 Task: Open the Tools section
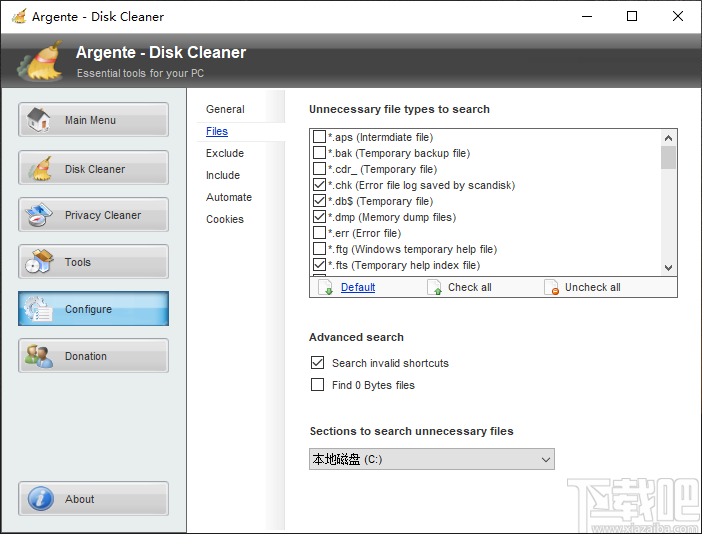94,261
